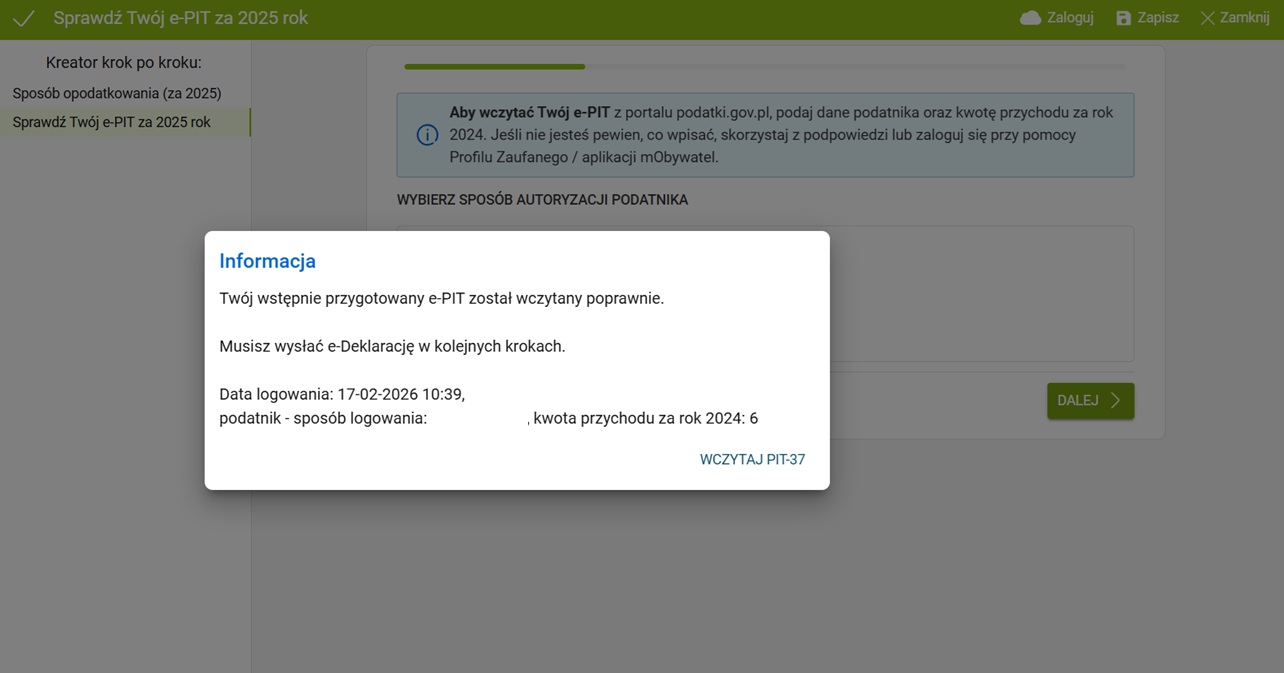Click the Kreator krok po kroku heading
The height and width of the screenshot is (673, 1284).
(x=124, y=63)
